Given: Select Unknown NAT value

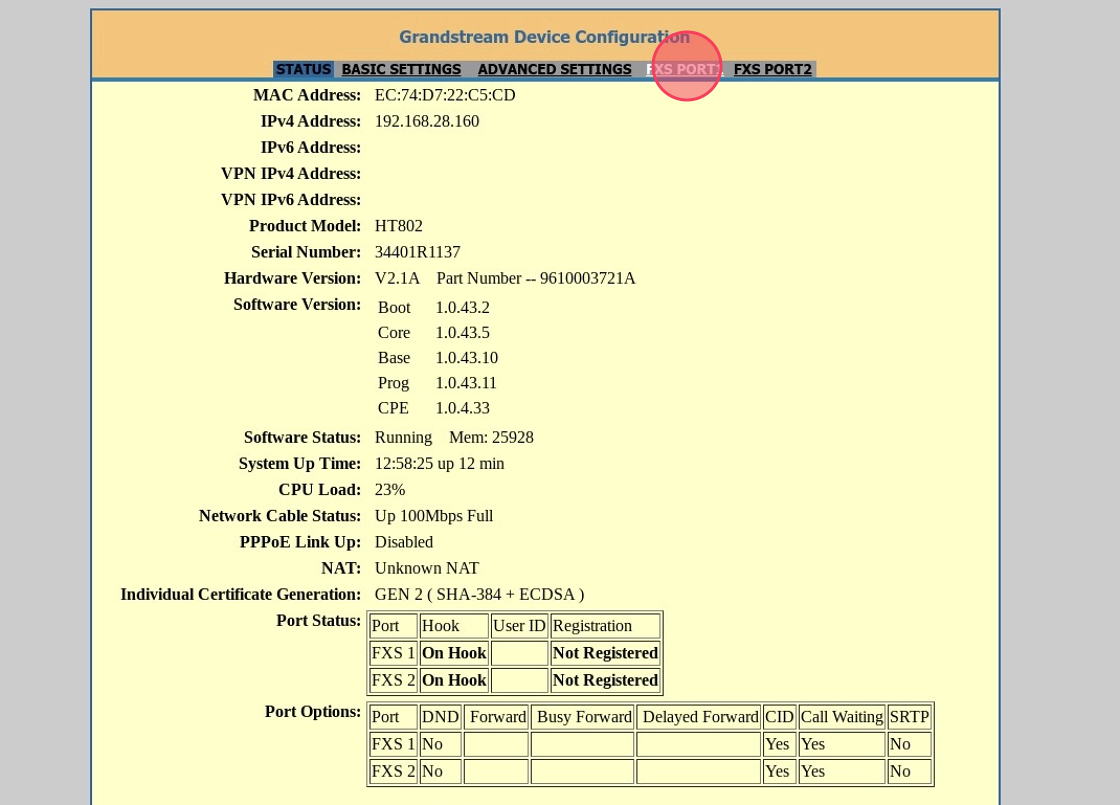Looking at the screenshot, I should [427, 569].
